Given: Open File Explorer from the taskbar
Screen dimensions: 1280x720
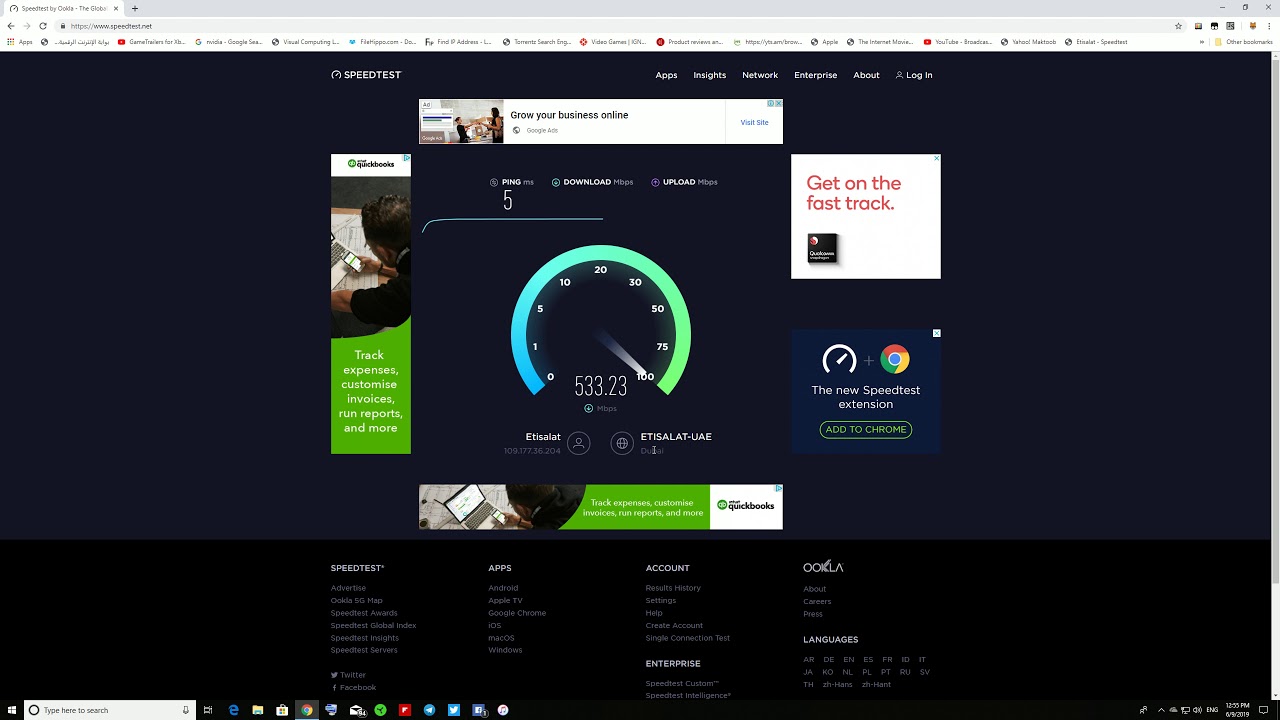Looking at the screenshot, I should coord(258,710).
